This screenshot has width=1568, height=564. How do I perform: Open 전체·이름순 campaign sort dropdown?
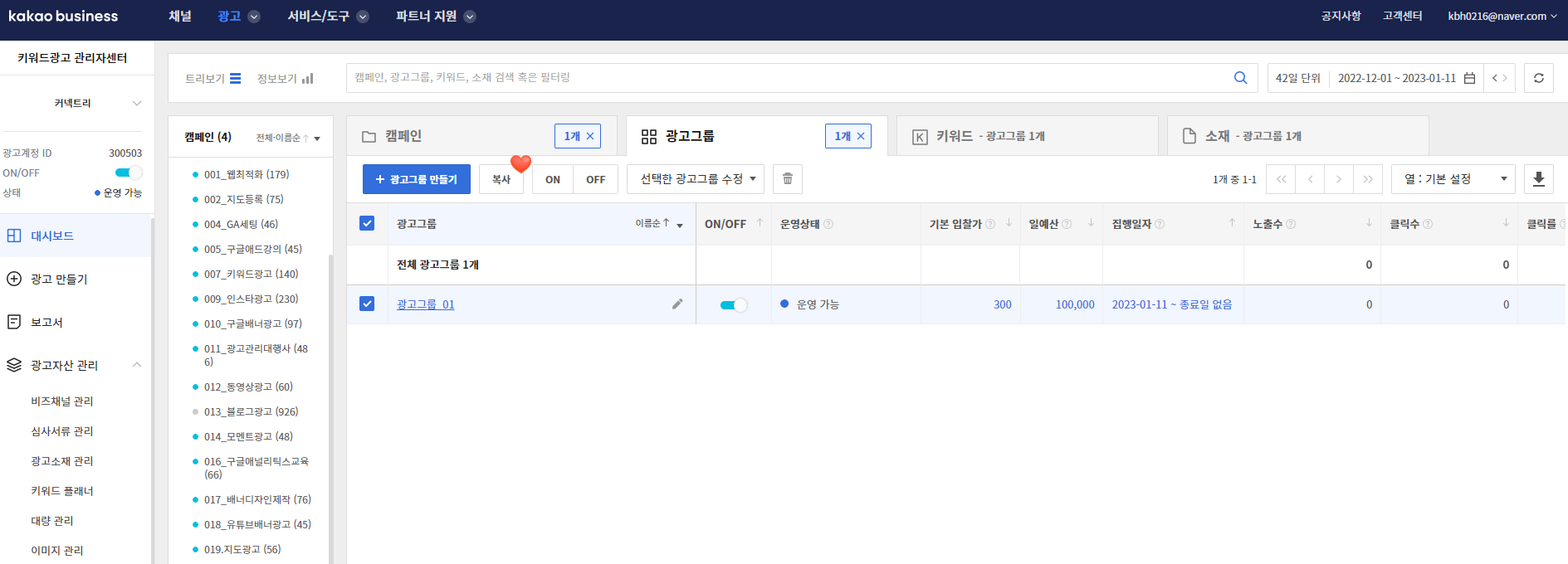click(288, 138)
